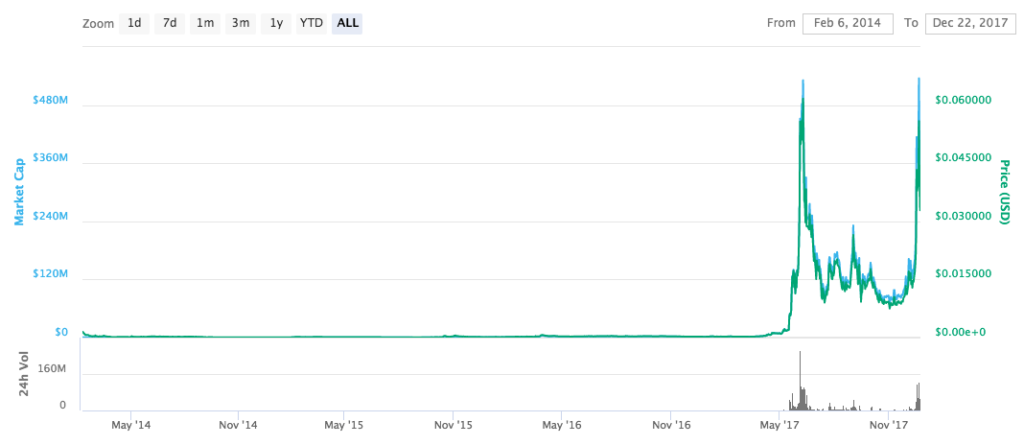Select the ALL zoom range
The height and width of the screenshot is (445, 1024).
[347, 24]
